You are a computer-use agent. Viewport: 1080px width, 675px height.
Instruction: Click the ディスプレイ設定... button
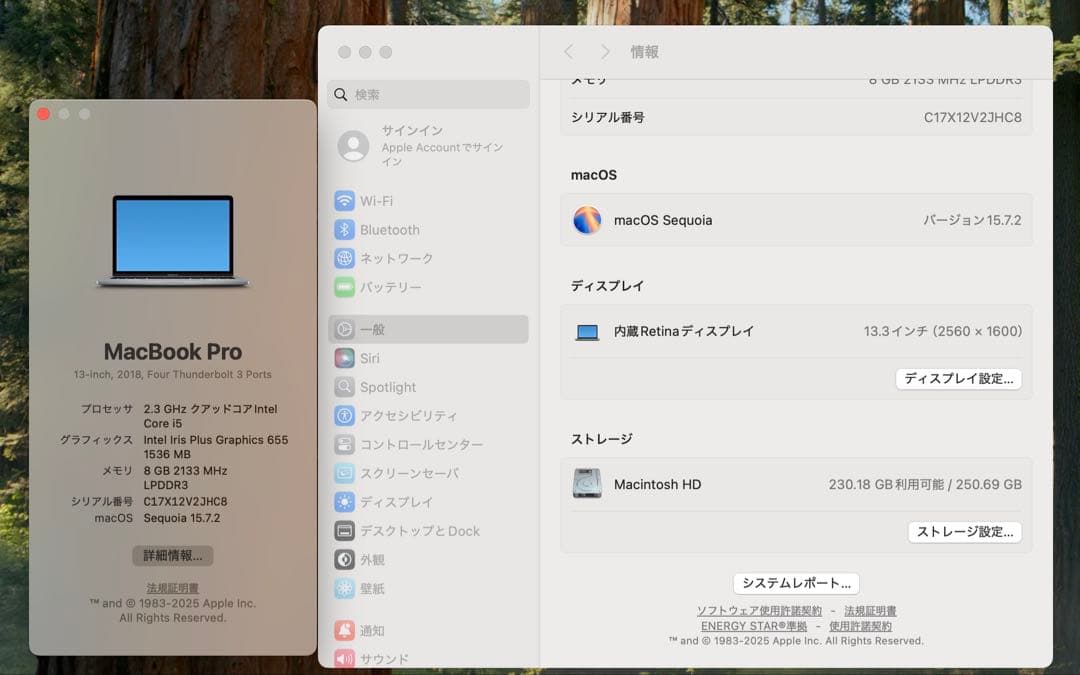958,379
